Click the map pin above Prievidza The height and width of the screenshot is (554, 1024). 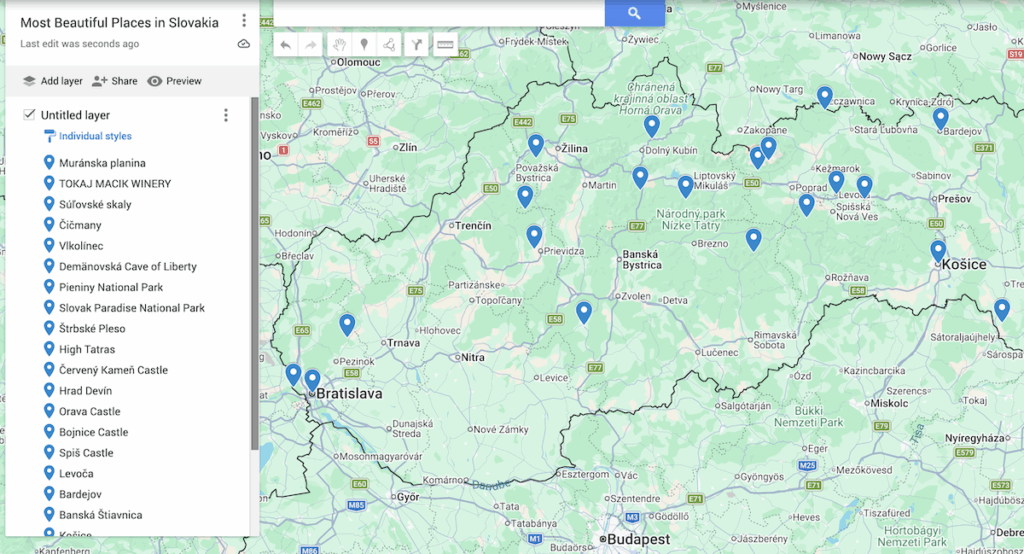534,236
